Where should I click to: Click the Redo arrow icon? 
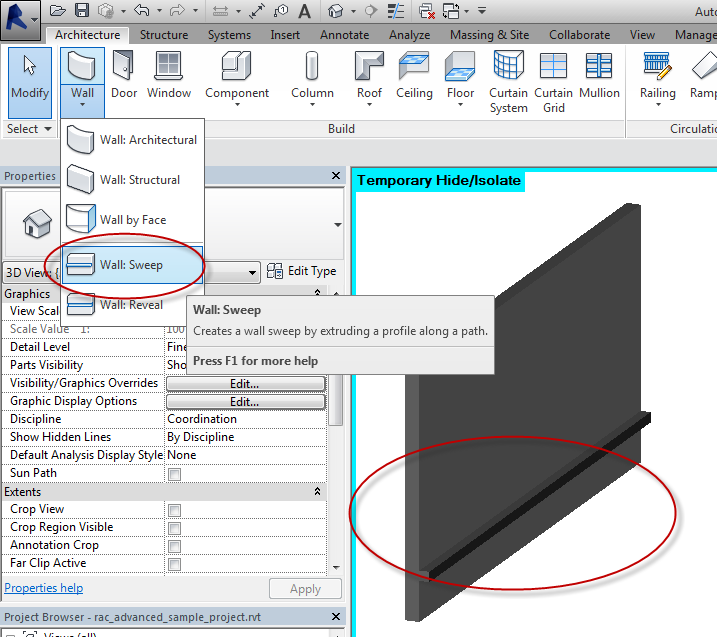click(177, 10)
